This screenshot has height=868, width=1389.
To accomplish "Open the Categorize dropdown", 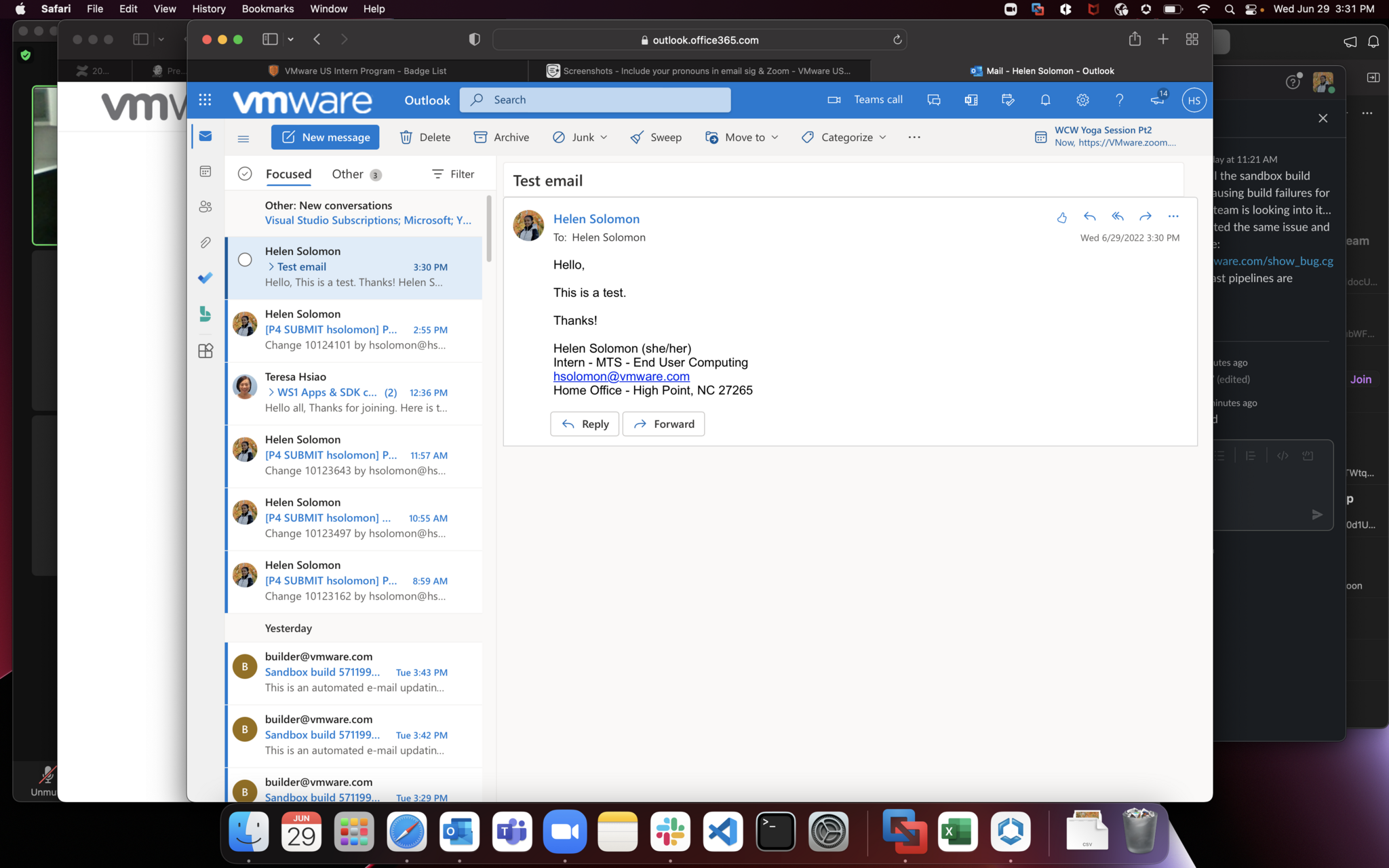I will (882, 138).
